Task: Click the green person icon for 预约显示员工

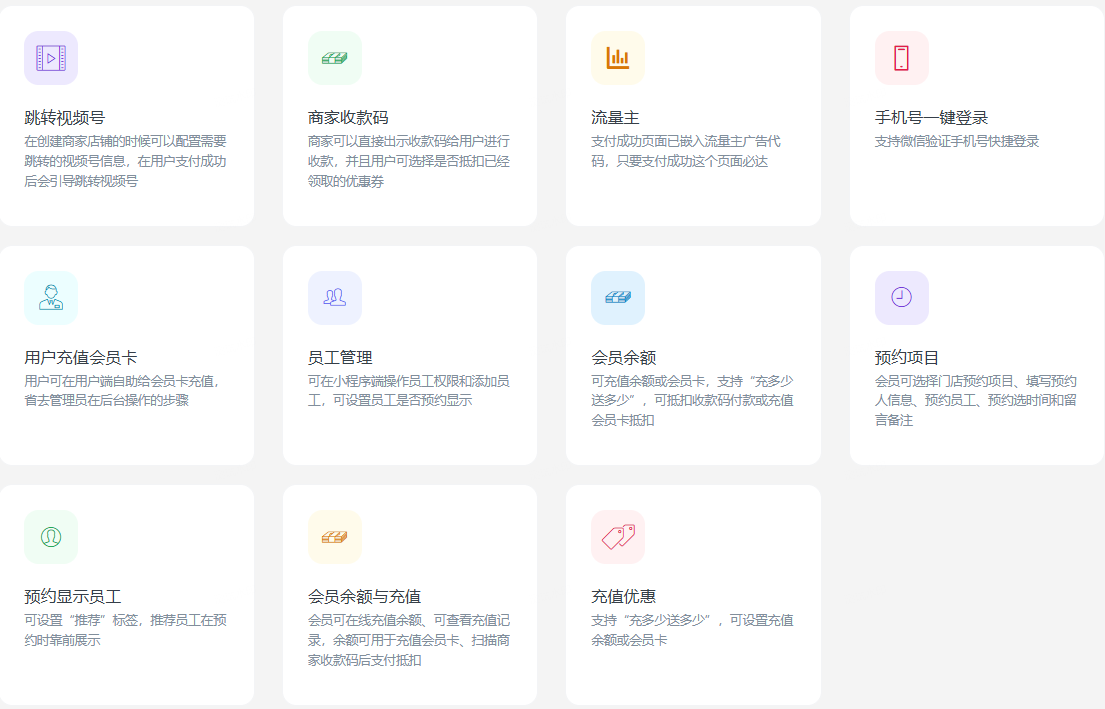Action: [x=51, y=537]
